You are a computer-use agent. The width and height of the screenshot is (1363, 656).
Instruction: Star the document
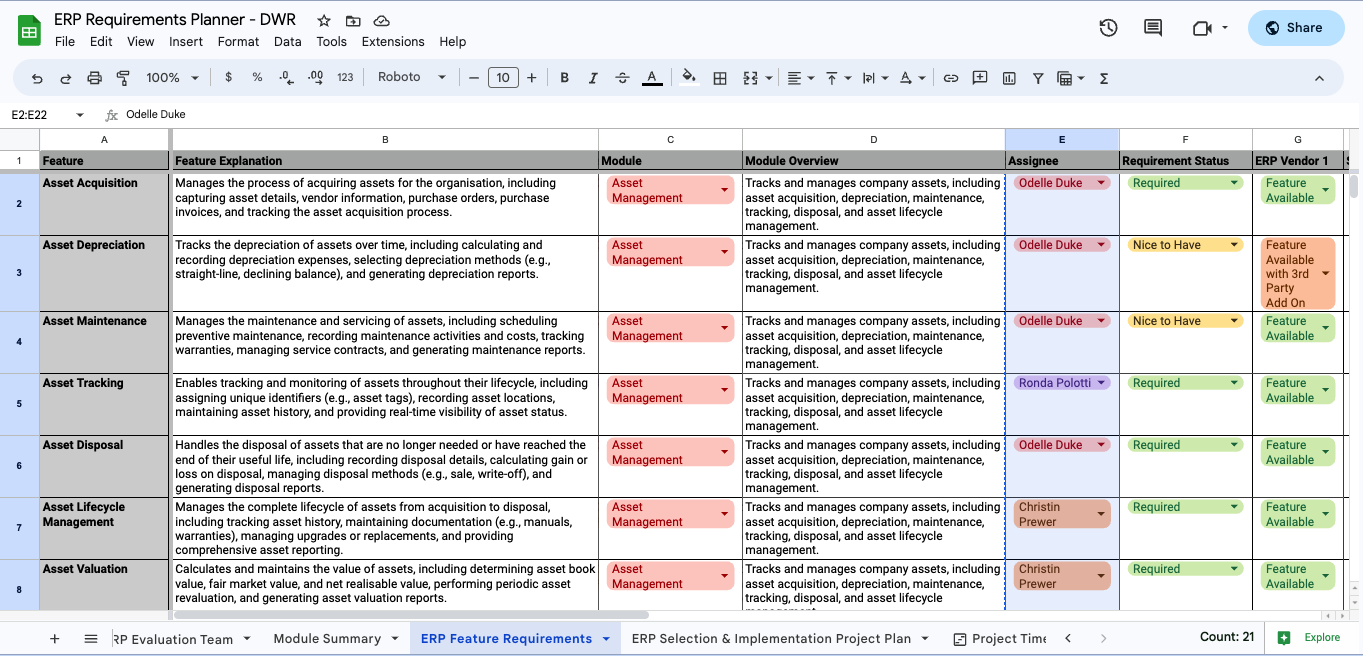(324, 20)
